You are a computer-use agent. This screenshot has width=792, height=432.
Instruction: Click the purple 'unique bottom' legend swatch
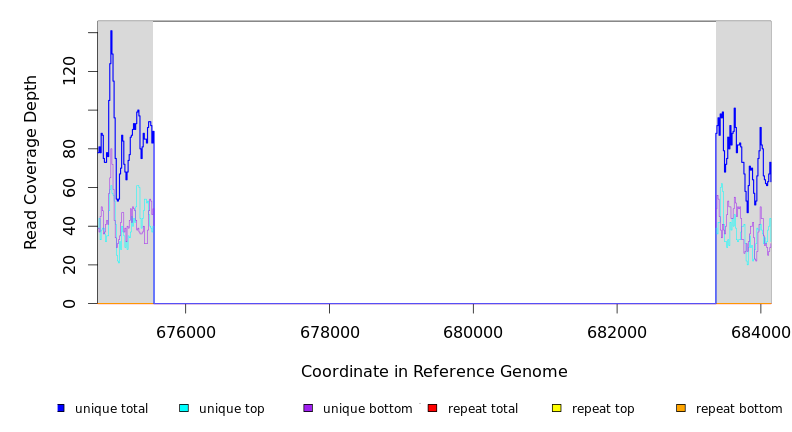[308, 408]
